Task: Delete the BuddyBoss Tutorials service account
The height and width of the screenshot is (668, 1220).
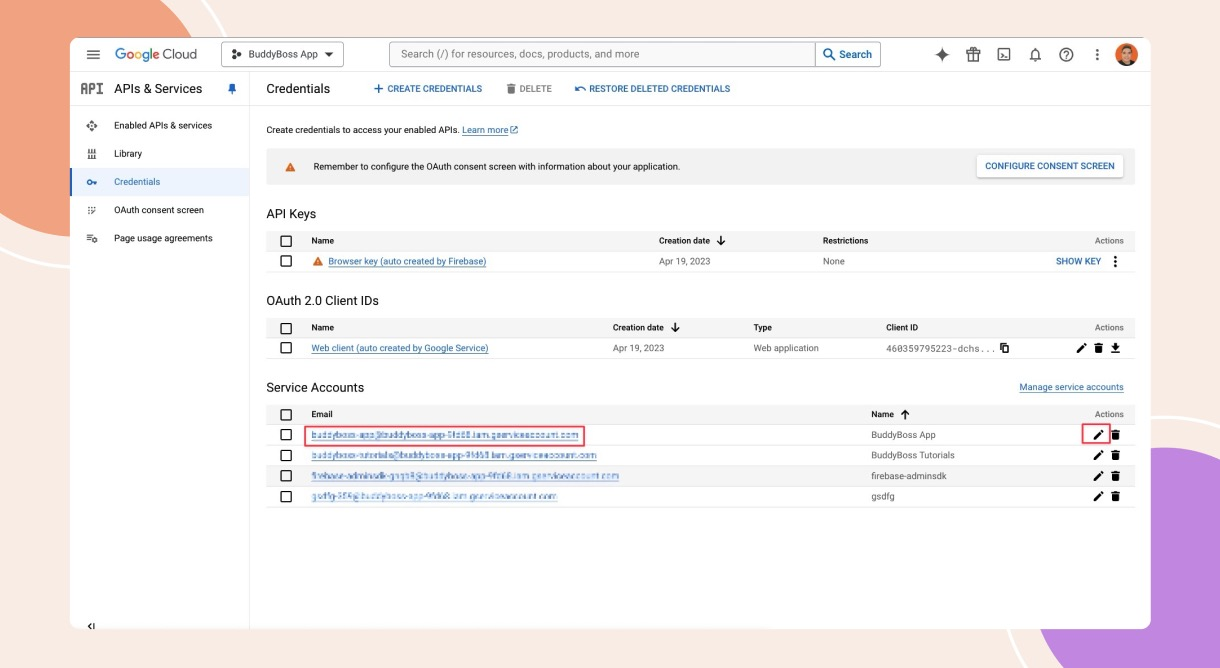Action: click(1115, 455)
